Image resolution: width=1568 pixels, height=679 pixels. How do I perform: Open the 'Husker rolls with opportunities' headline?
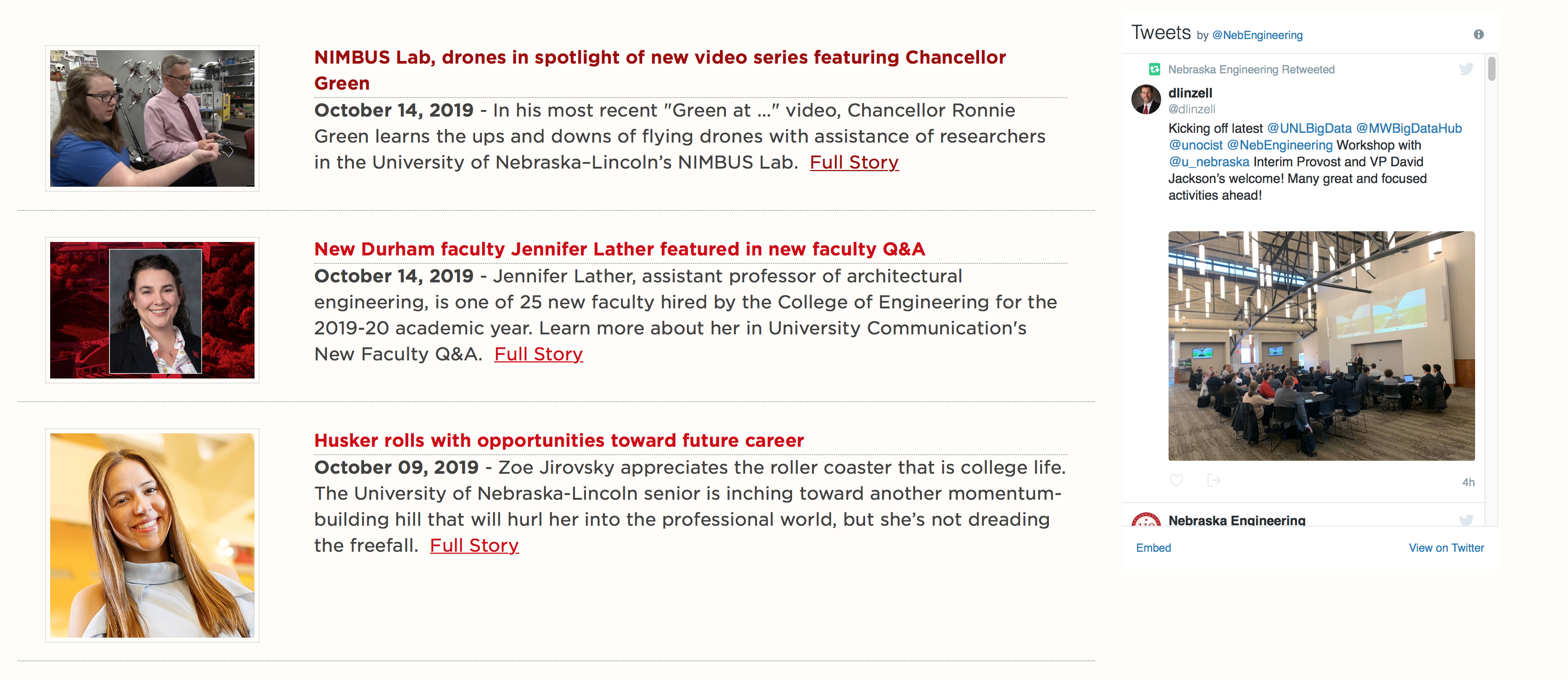coord(558,440)
